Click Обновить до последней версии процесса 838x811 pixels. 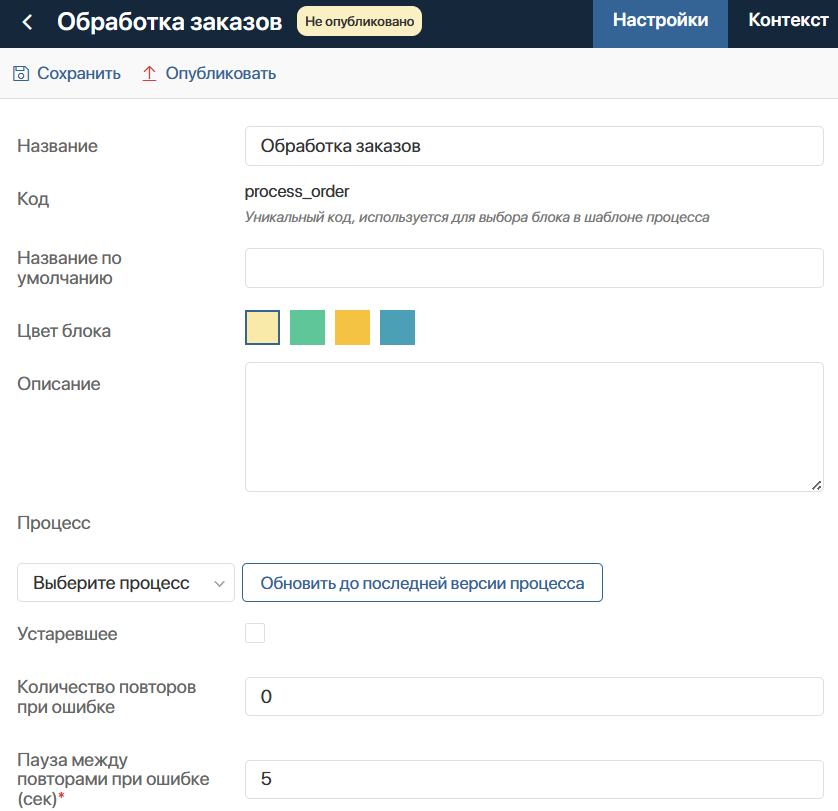(422, 583)
